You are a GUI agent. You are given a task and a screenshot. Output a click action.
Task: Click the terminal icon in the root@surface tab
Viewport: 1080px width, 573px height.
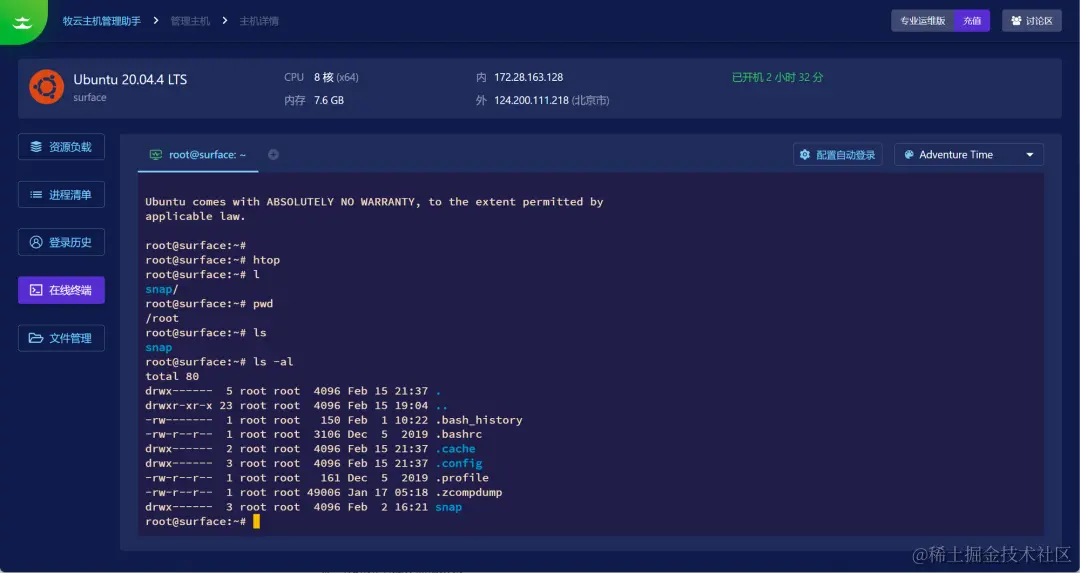156,155
